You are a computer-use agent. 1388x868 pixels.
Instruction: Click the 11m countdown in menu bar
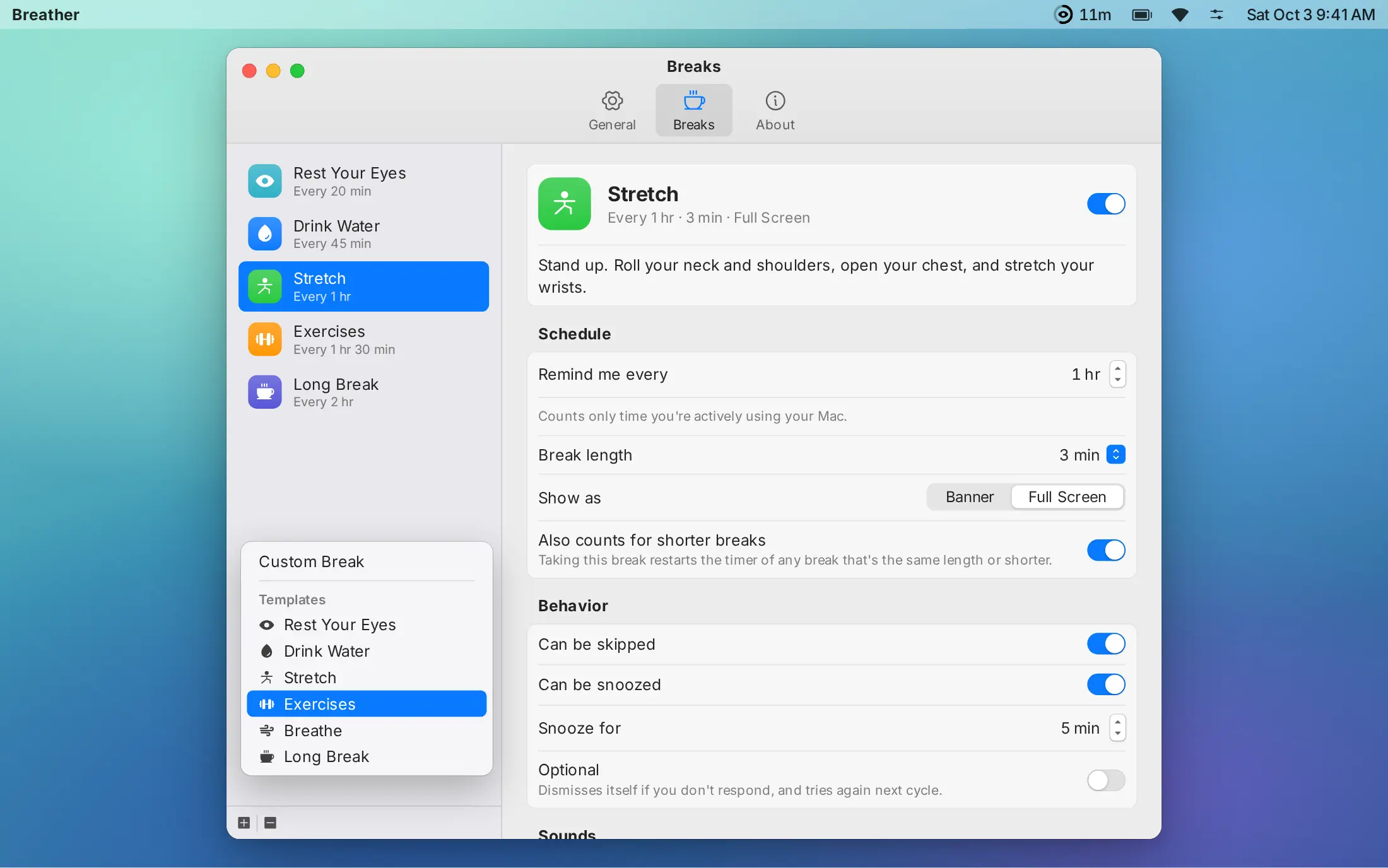(1095, 15)
